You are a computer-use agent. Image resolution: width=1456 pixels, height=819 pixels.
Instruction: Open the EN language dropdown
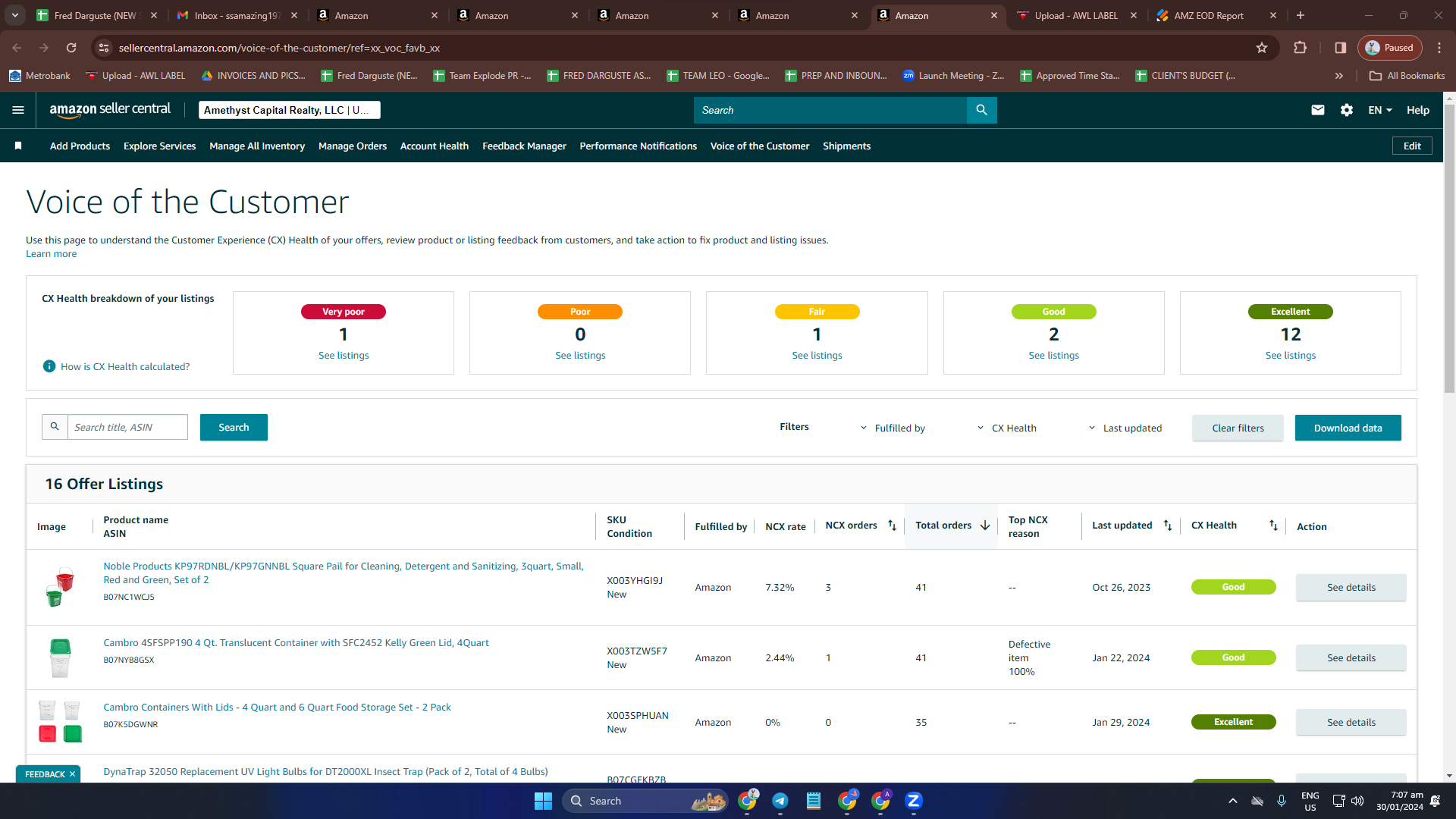[x=1380, y=110]
